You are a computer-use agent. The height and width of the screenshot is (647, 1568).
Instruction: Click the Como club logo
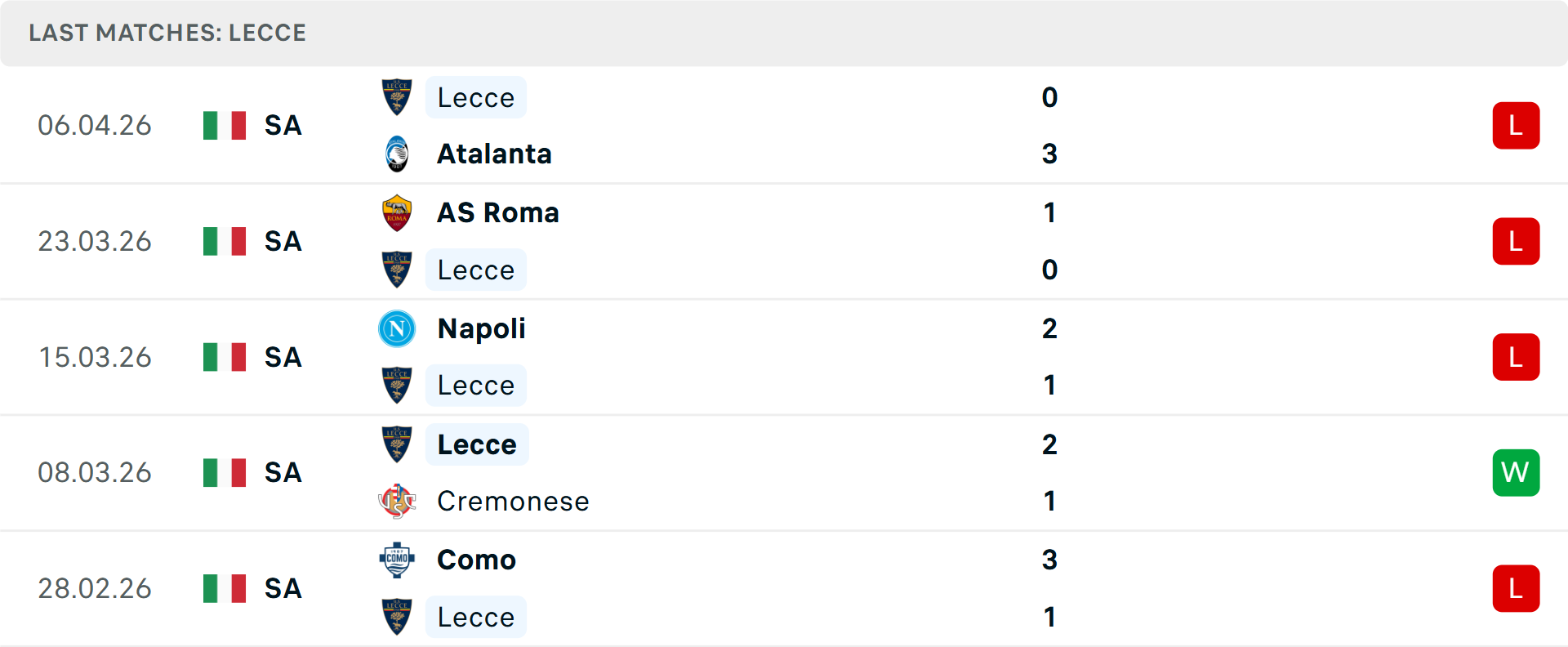[397, 560]
